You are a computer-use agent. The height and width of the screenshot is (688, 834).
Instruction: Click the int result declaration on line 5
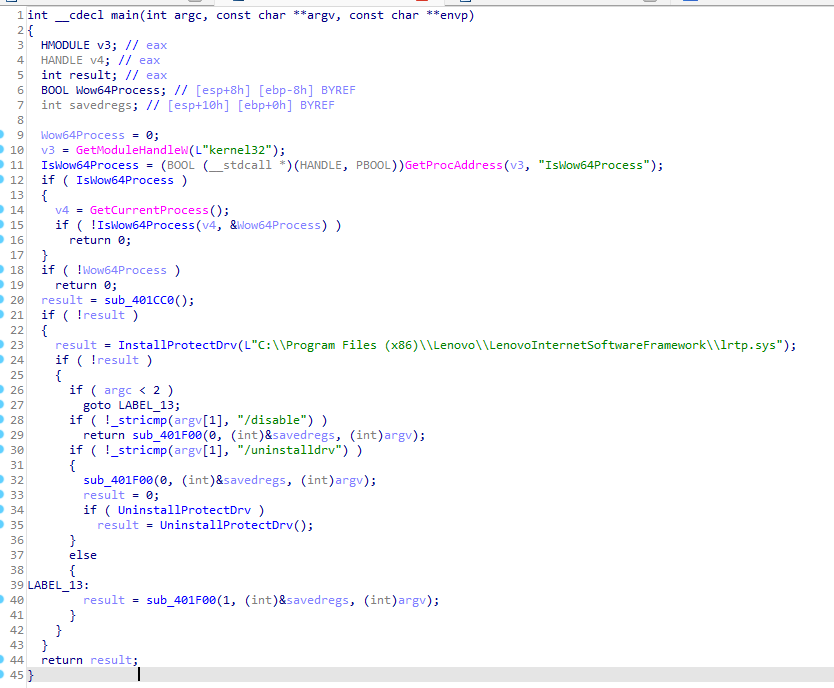coord(79,75)
